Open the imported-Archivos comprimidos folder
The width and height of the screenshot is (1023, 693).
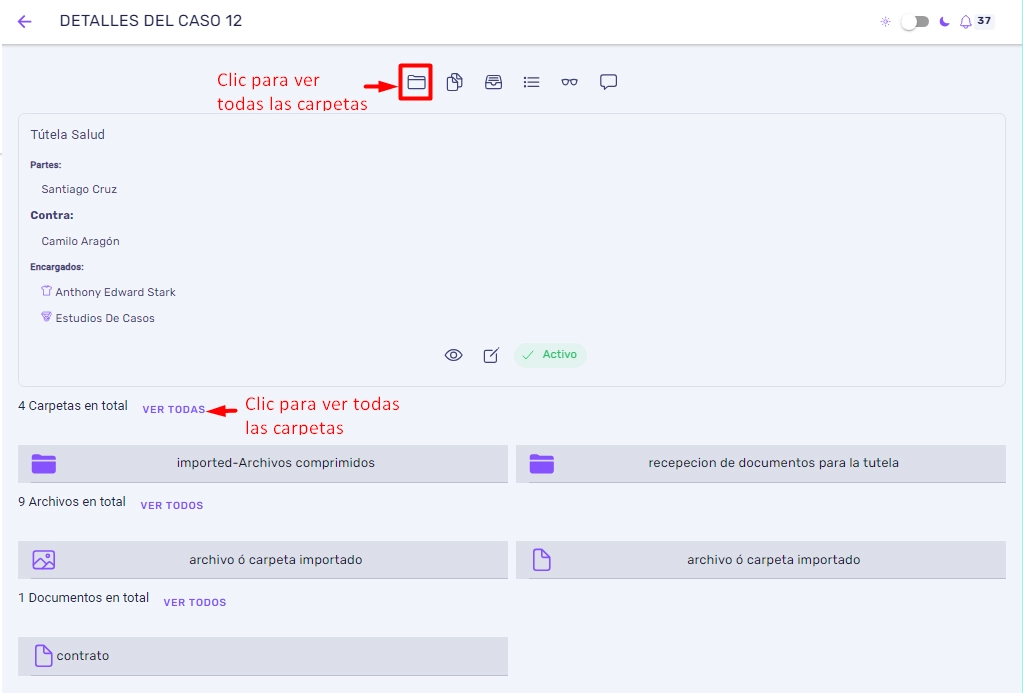click(263, 464)
